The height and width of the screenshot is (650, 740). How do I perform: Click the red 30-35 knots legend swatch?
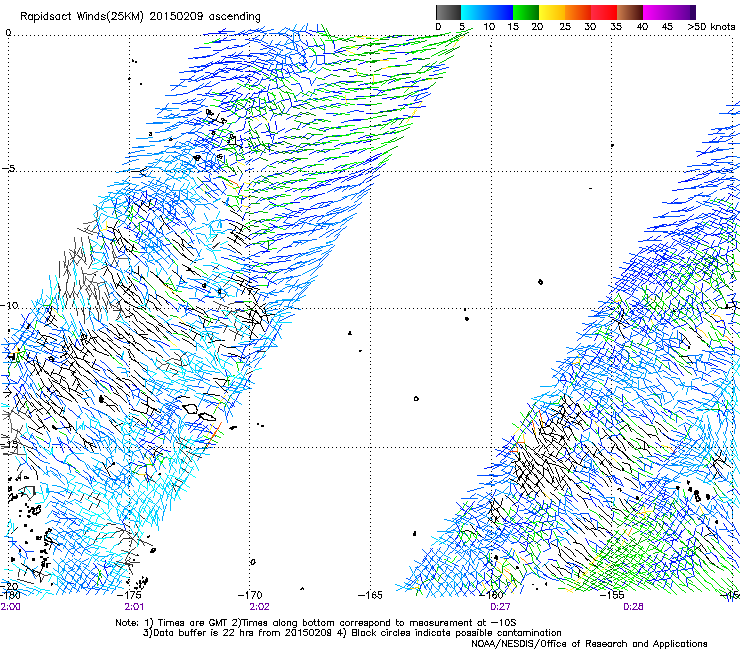(604, 12)
